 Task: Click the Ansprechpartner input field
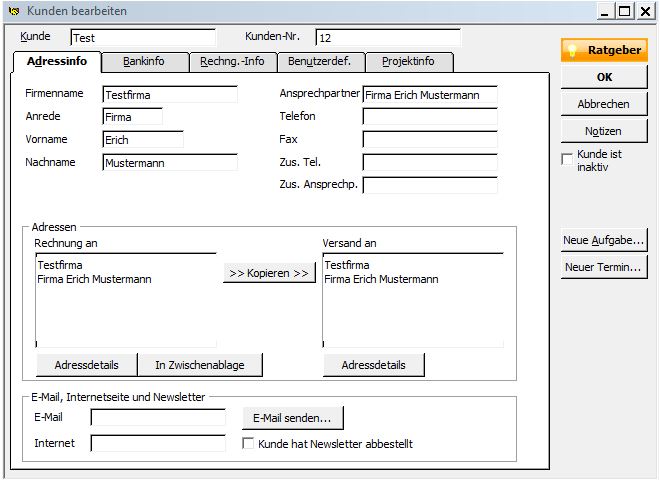pyautogui.click(x=430, y=95)
